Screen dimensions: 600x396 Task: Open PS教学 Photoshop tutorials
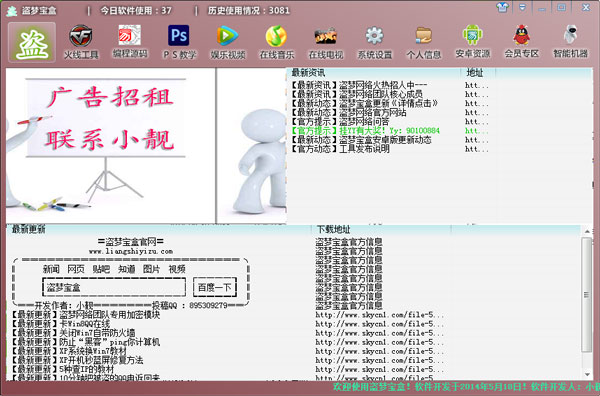coord(179,42)
